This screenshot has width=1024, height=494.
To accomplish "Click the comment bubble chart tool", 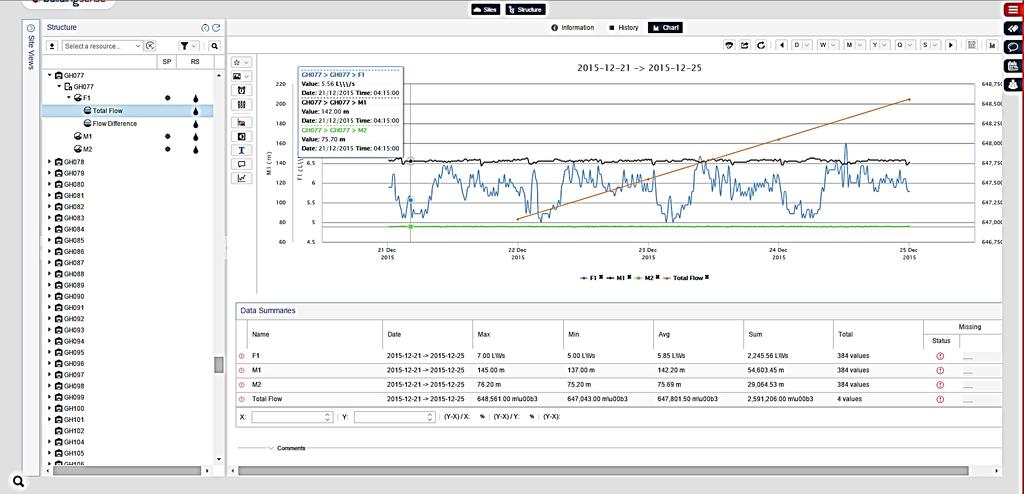I will click(242, 164).
